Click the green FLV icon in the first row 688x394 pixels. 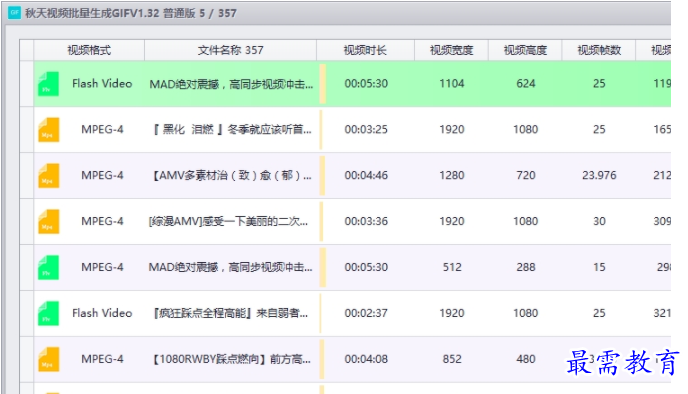(48, 84)
